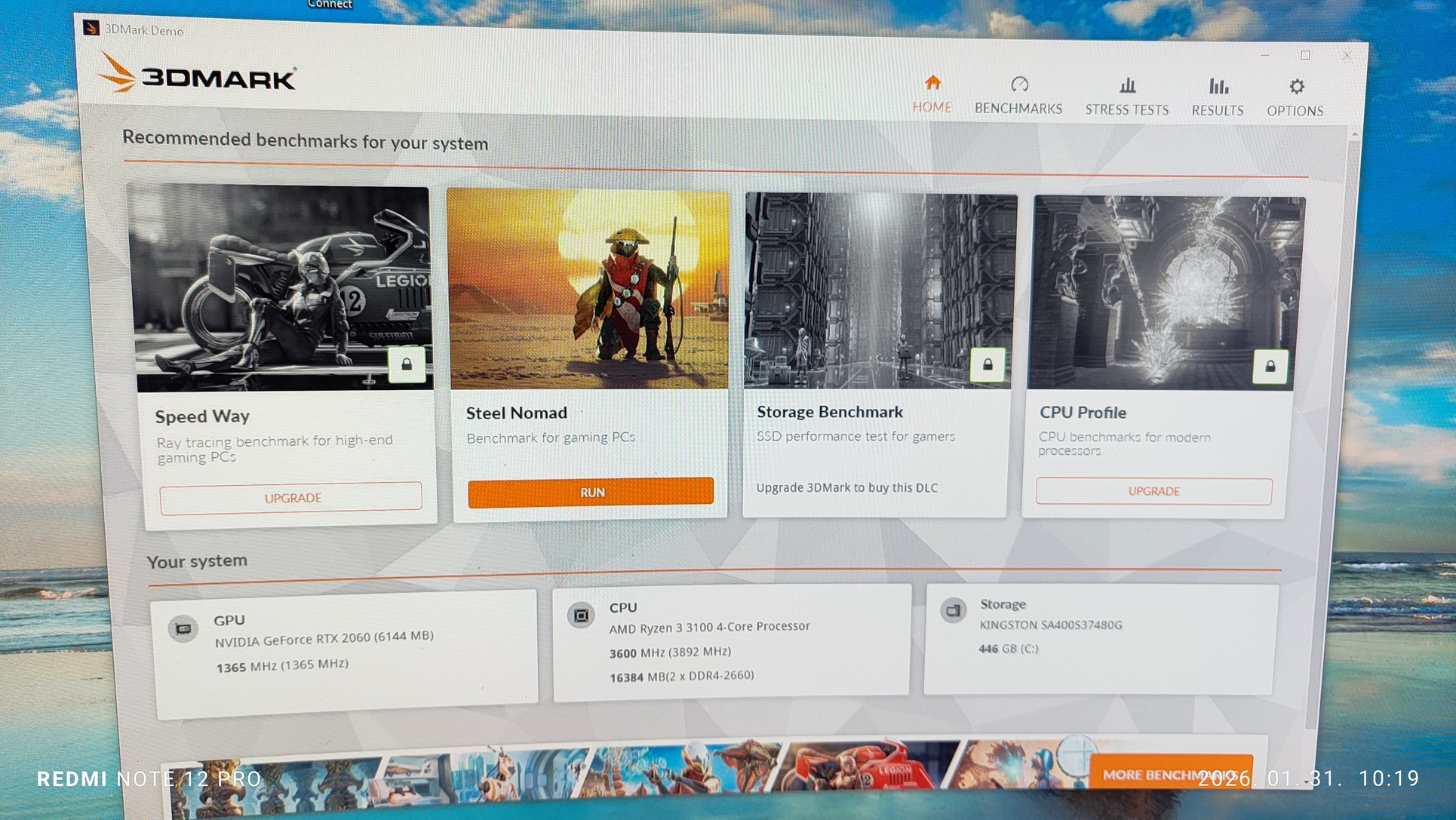The image size is (1456, 820).
Task: Click the lock icon on Speed Way
Action: 407,365
